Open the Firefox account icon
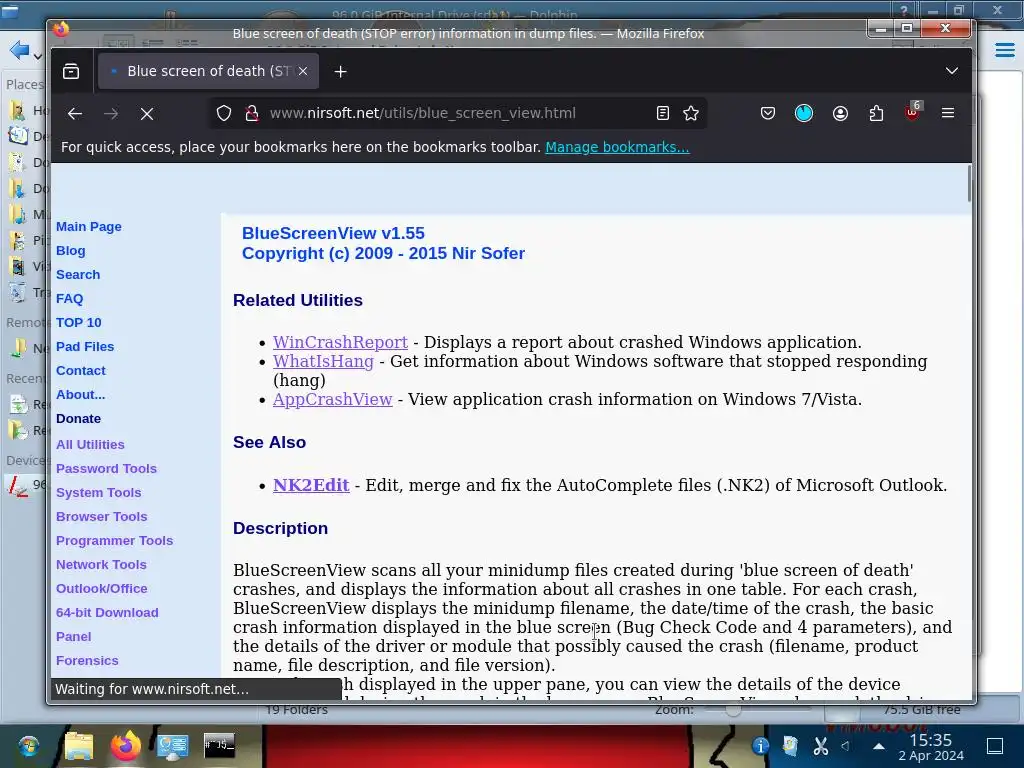Viewport: 1024px width, 768px height. tap(840, 114)
